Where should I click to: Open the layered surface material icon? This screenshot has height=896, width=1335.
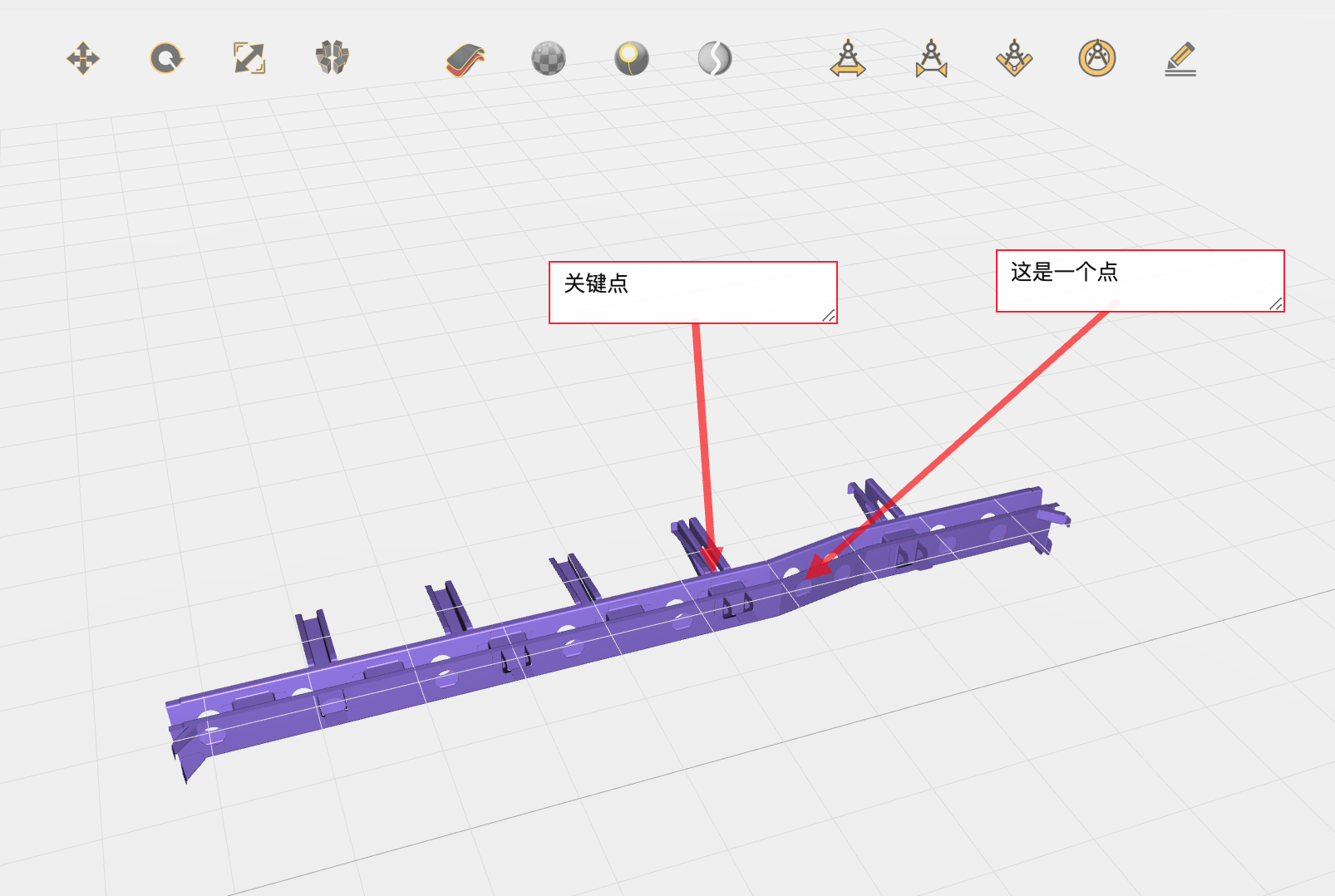466,60
